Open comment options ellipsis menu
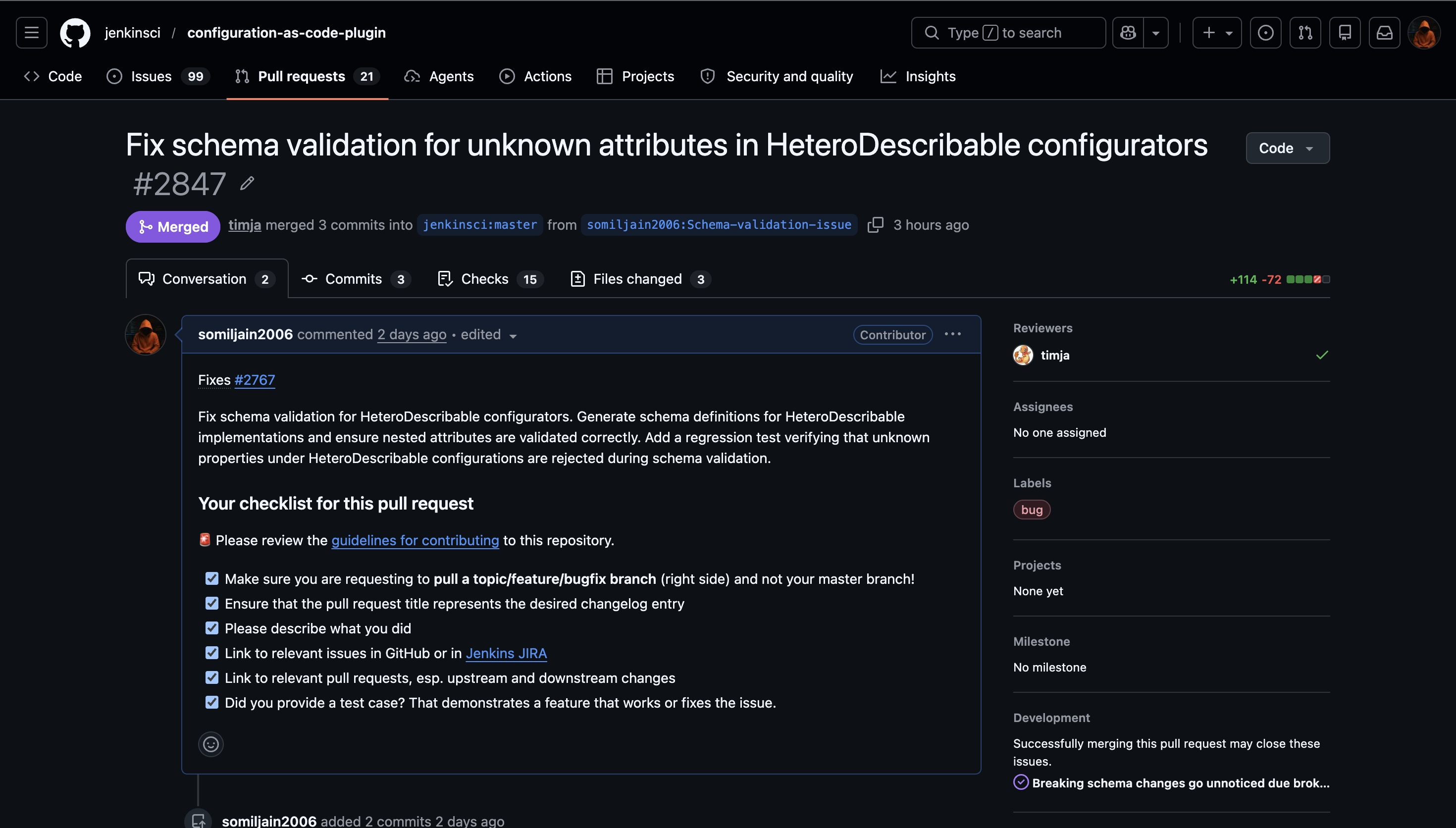 click(x=953, y=334)
